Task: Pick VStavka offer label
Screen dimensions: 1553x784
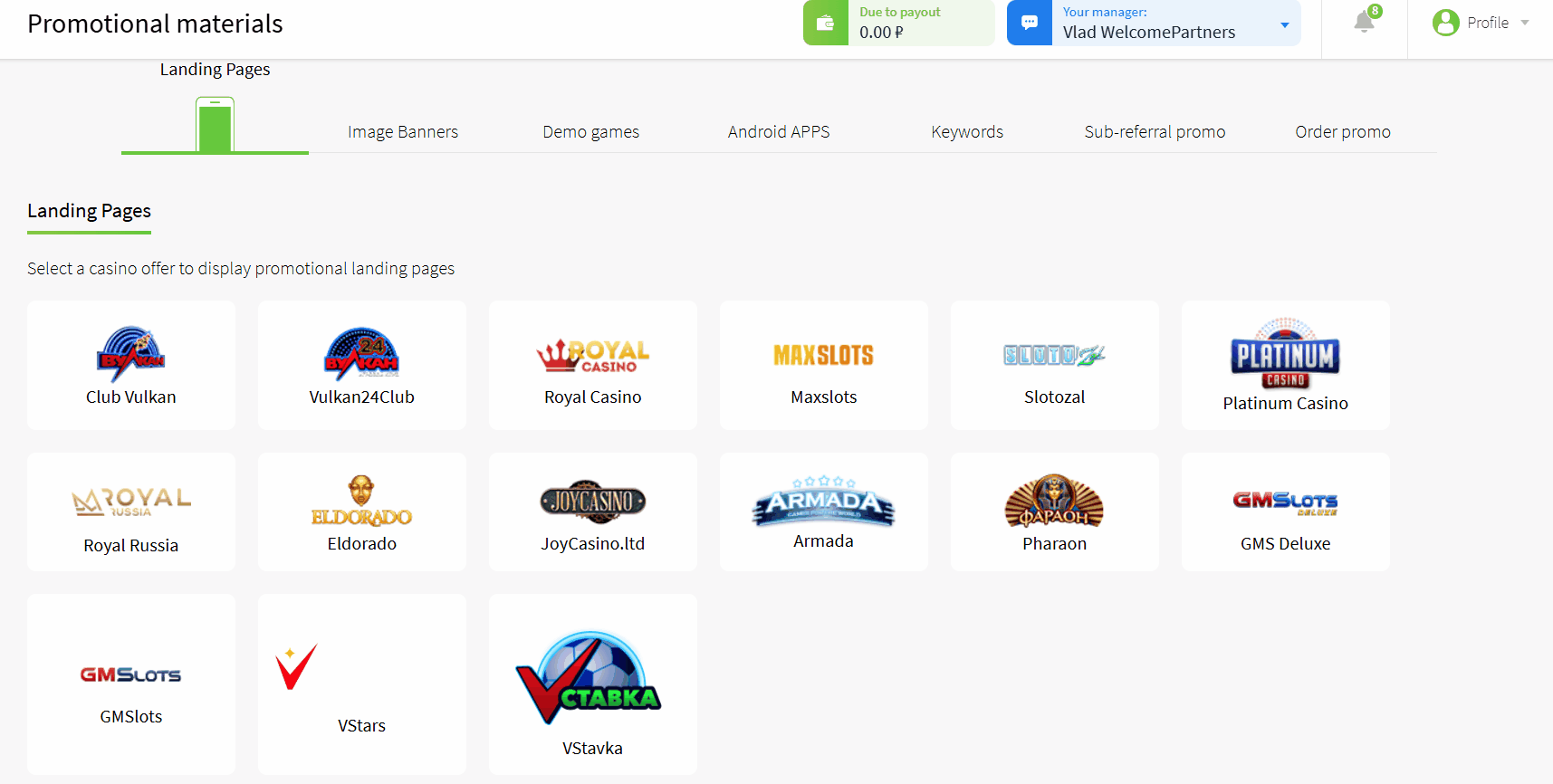Action: tap(593, 749)
